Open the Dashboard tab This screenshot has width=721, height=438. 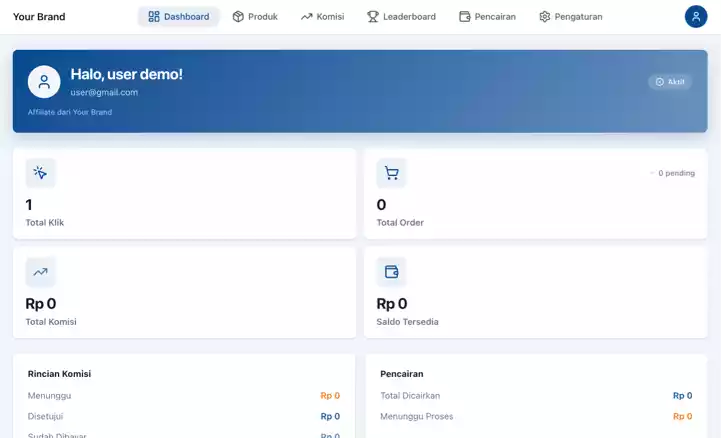[178, 16]
